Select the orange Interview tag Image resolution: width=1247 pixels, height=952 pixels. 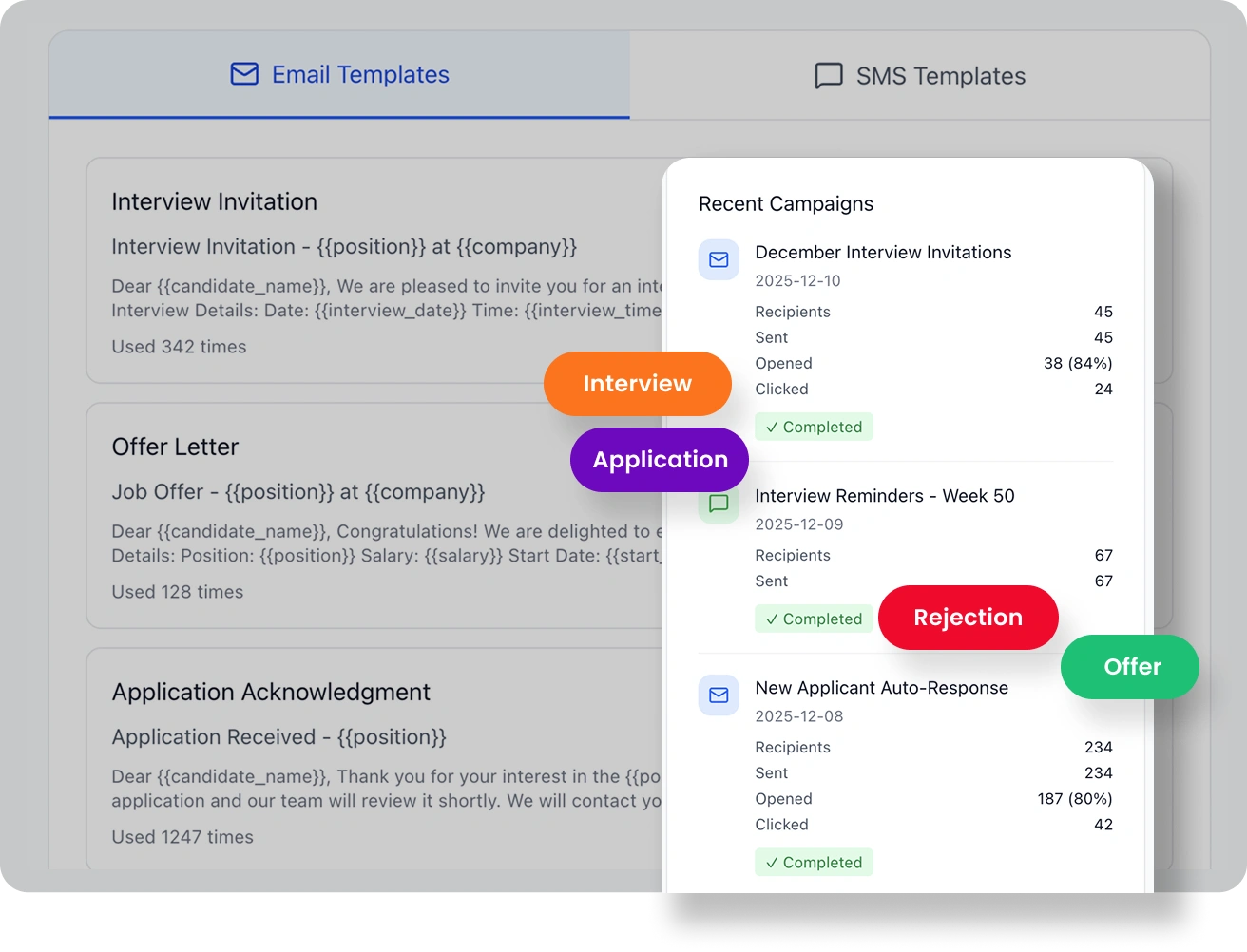click(x=637, y=384)
